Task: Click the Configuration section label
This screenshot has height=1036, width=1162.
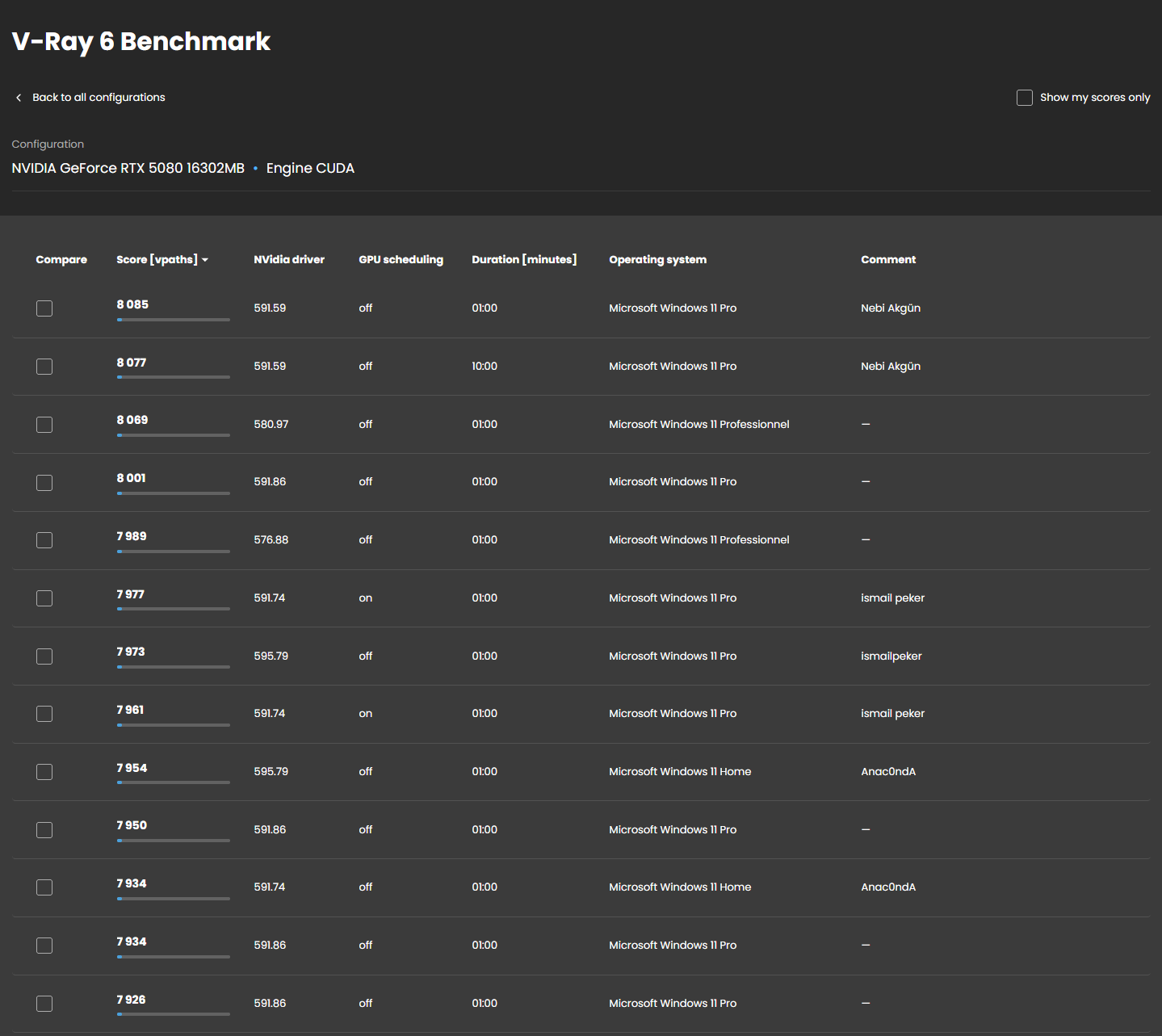Action: point(48,144)
